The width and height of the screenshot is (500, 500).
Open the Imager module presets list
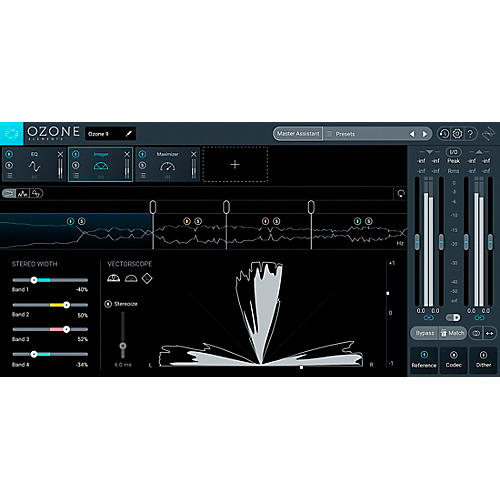[76, 175]
